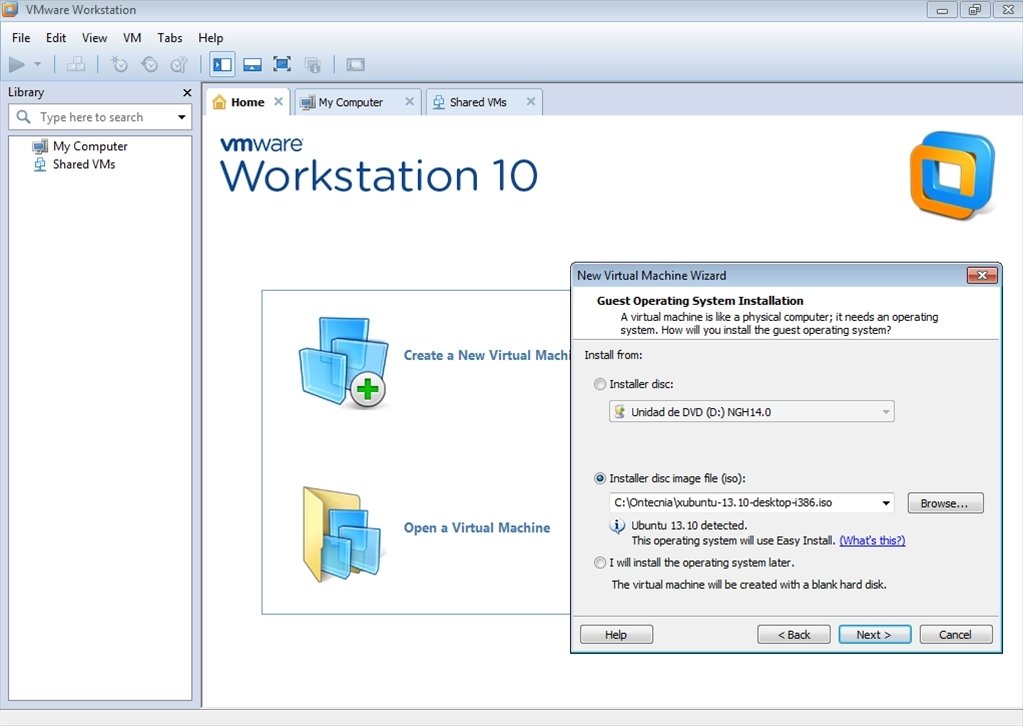Open the snapshot manager toolbar icon
This screenshot has width=1023, height=726.
click(179, 64)
